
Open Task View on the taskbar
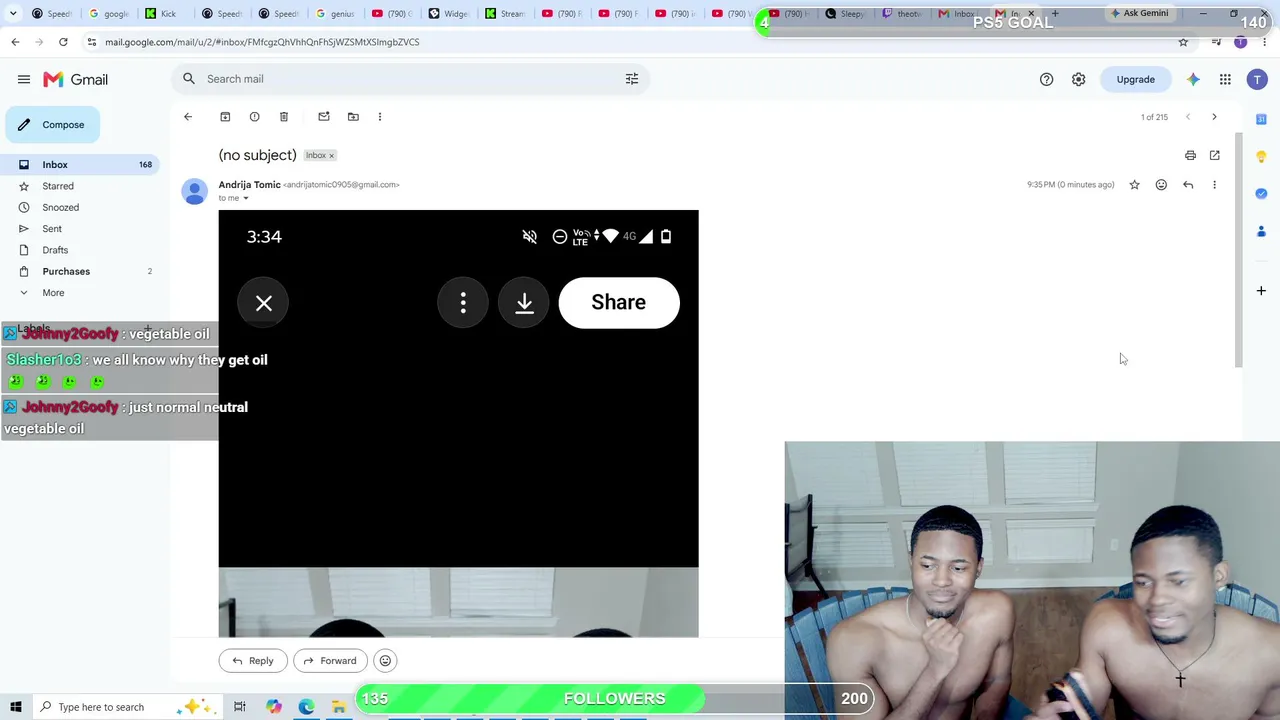tap(240, 707)
